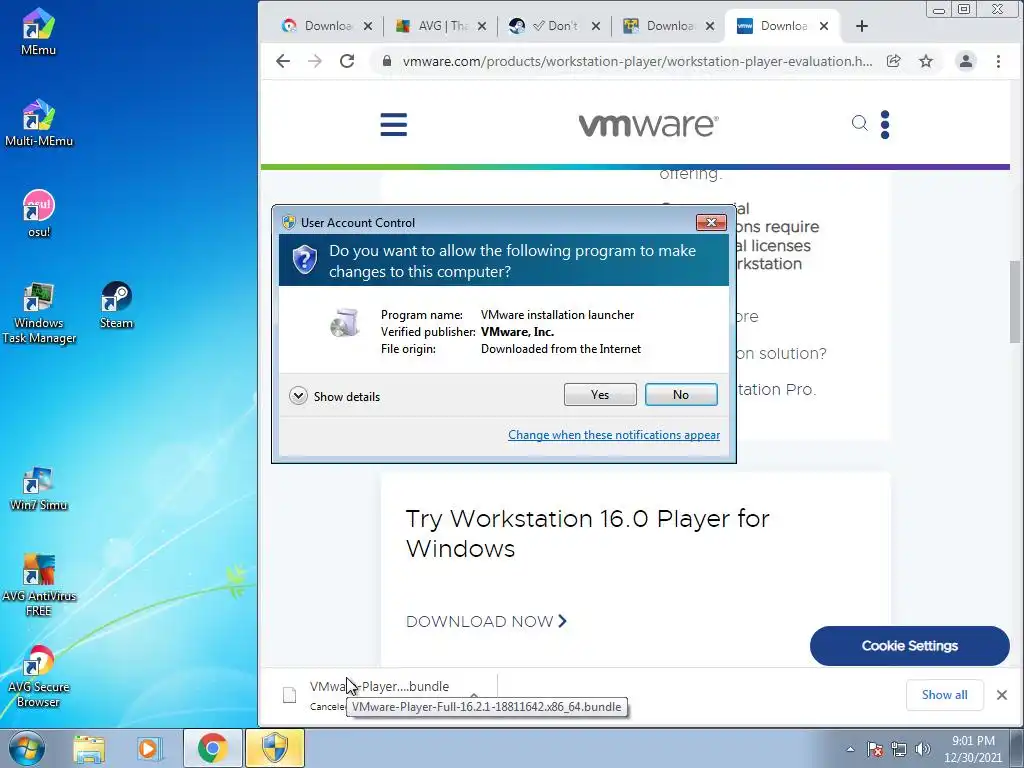Open VMware's vertical dots menu

pos(885,124)
